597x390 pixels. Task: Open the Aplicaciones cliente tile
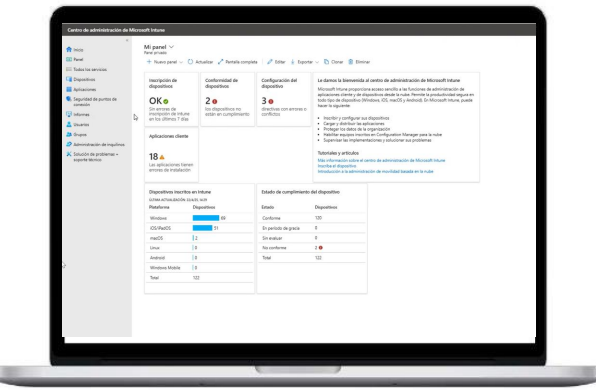(171, 155)
